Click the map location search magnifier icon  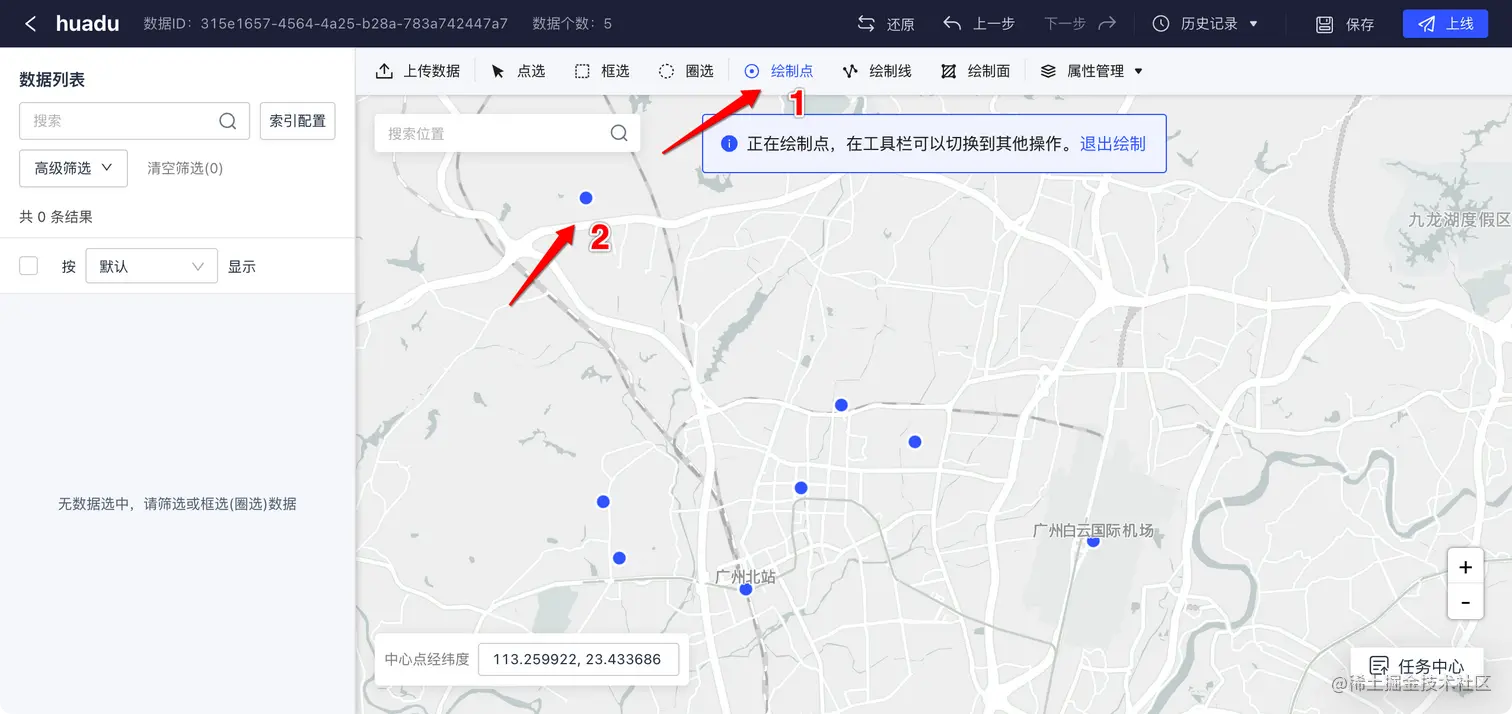coord(619,133)
